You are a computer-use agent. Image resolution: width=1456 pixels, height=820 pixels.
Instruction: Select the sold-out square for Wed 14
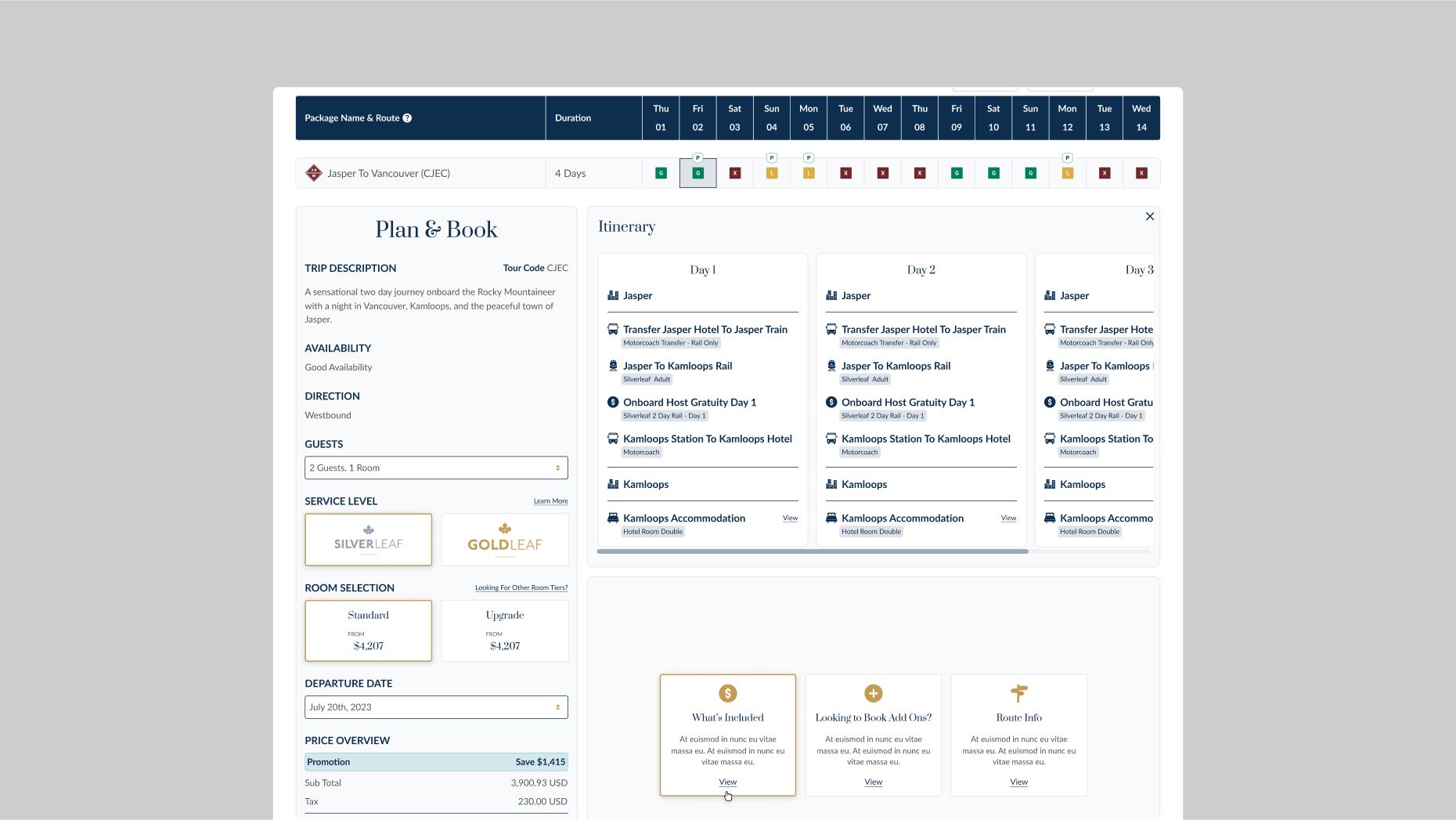[1141, 173]
